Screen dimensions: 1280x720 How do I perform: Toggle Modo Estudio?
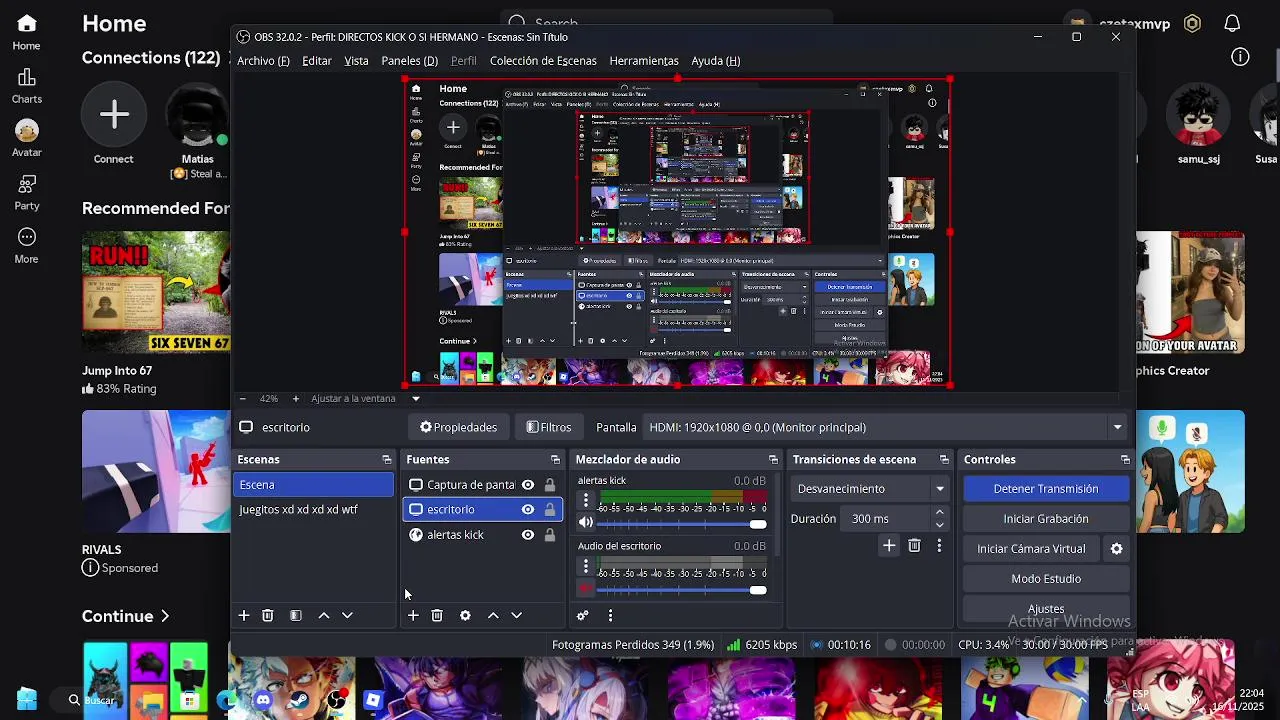(x=1046, y=579)
